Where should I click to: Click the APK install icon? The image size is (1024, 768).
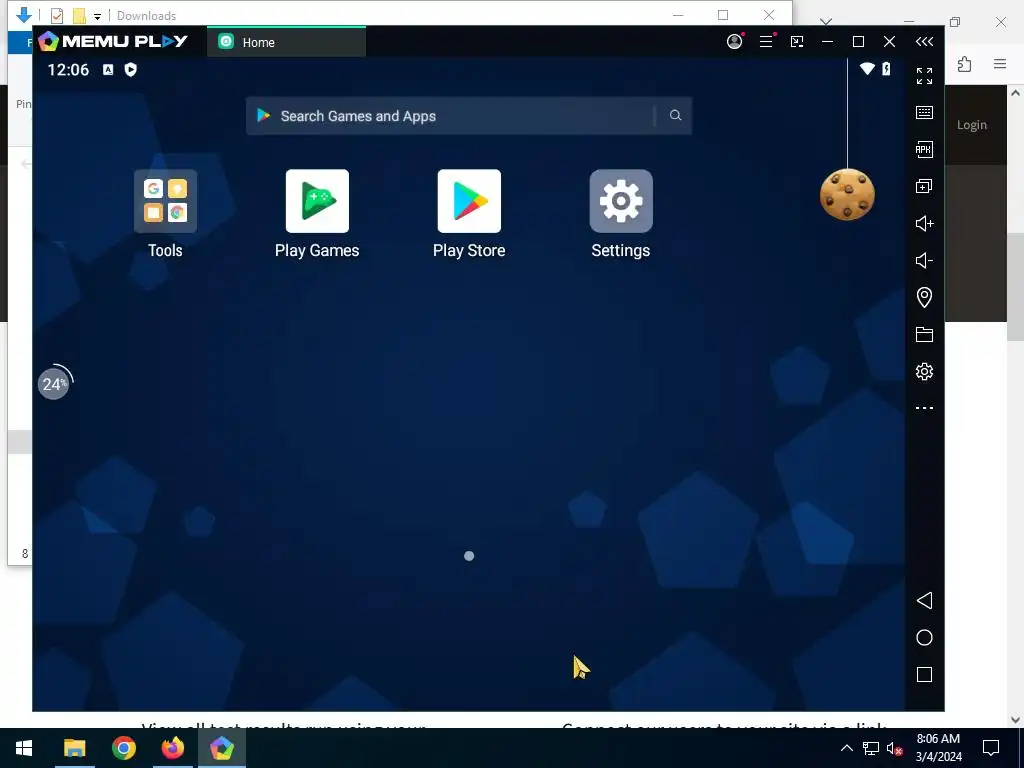pos(924,150)
